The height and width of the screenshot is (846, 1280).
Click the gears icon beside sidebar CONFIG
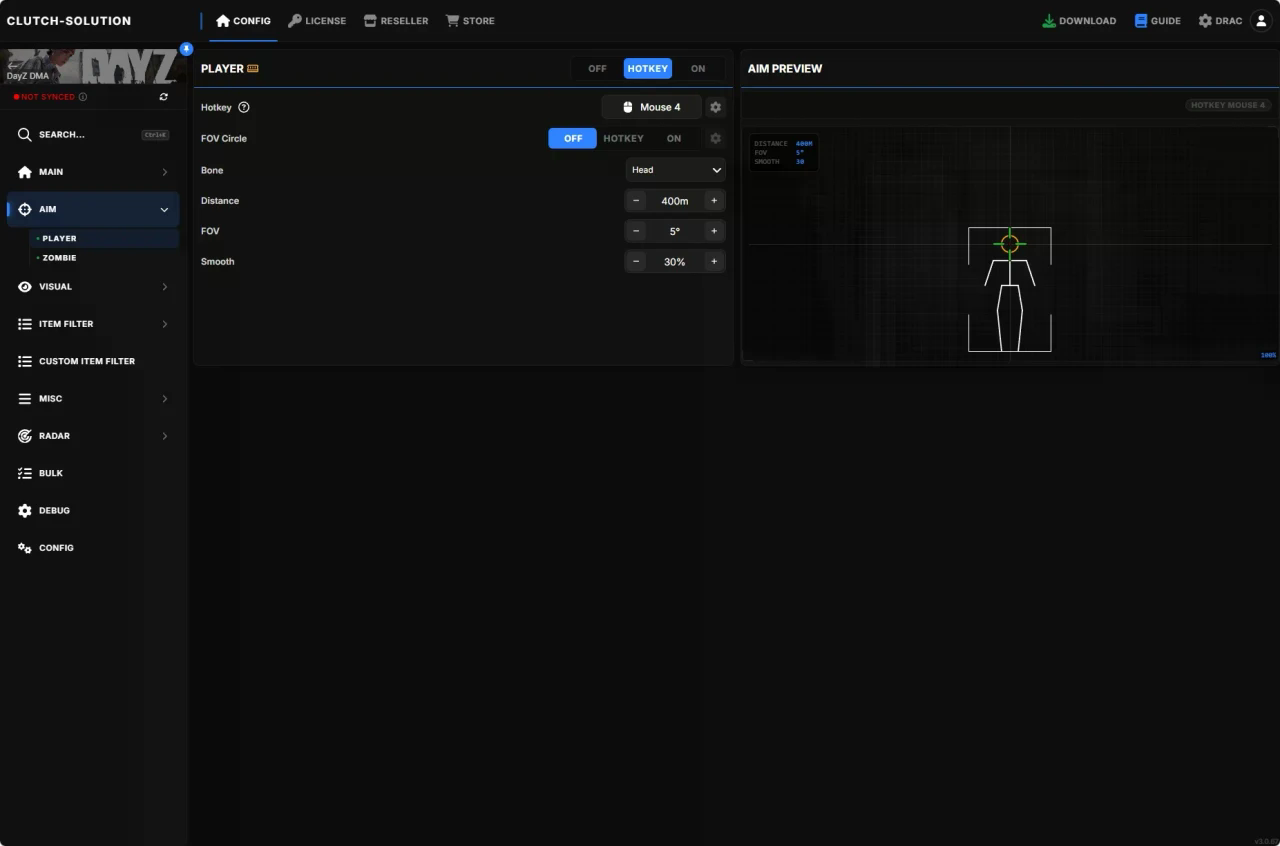click(25, 548)
